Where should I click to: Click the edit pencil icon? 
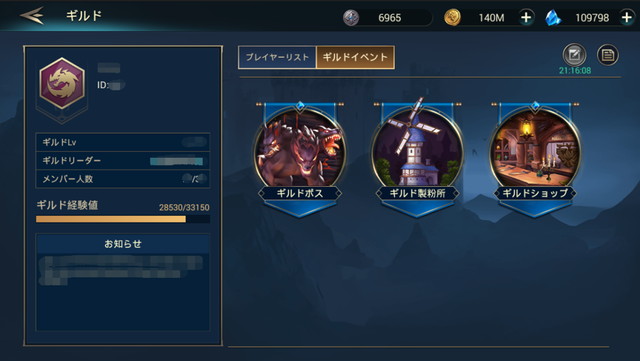pyautogui.click(x=574, y=55)
